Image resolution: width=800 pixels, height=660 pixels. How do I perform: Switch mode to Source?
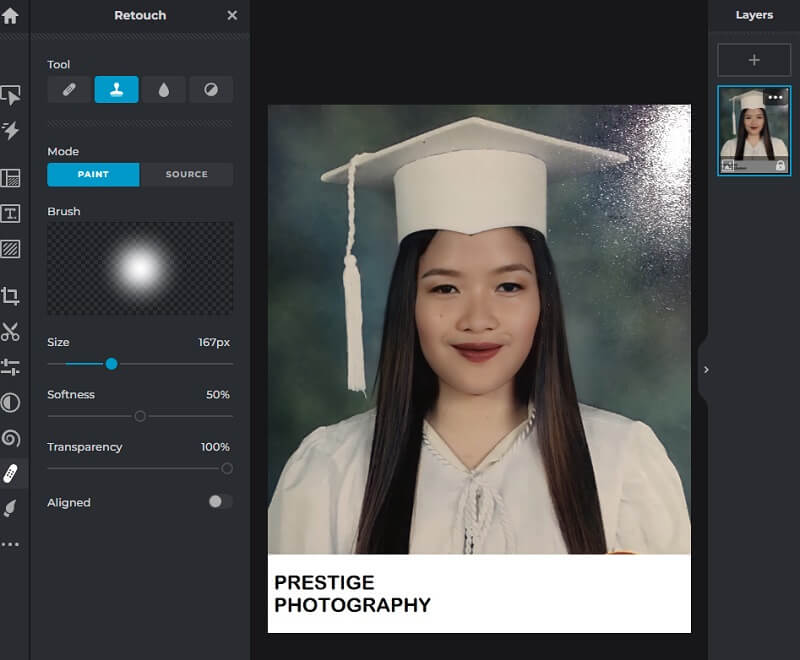click(x=186, y=174)
